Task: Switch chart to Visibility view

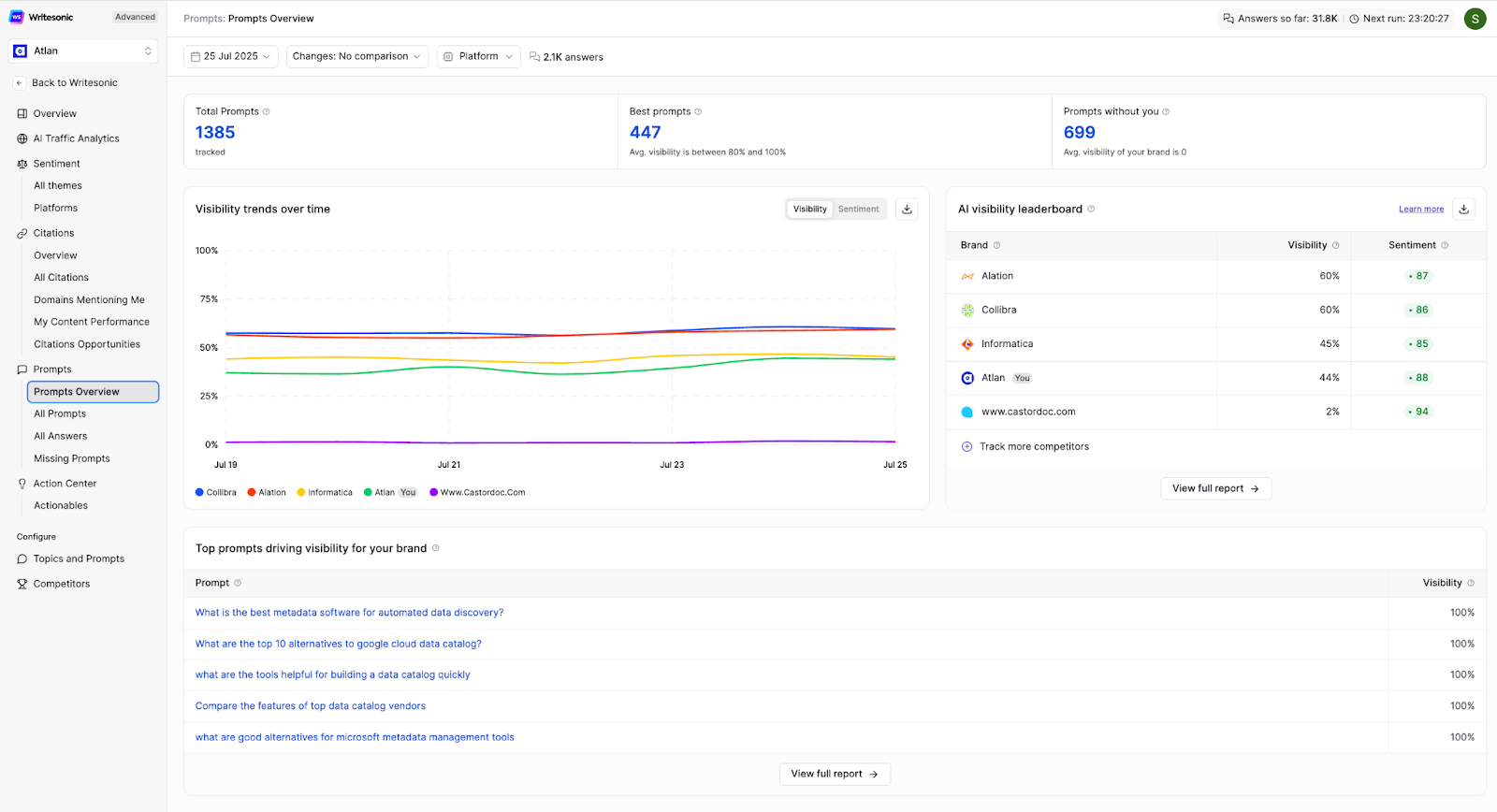Action: click(810, 210)
